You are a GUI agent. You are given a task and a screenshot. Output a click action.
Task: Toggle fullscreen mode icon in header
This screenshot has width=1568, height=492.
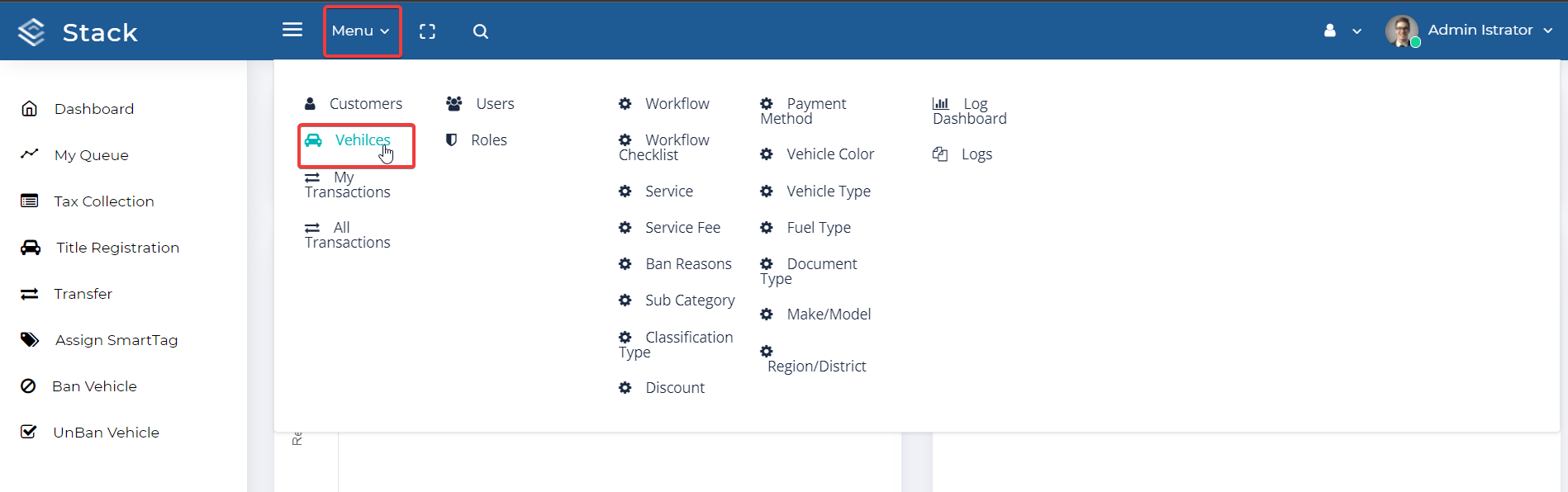427,31
